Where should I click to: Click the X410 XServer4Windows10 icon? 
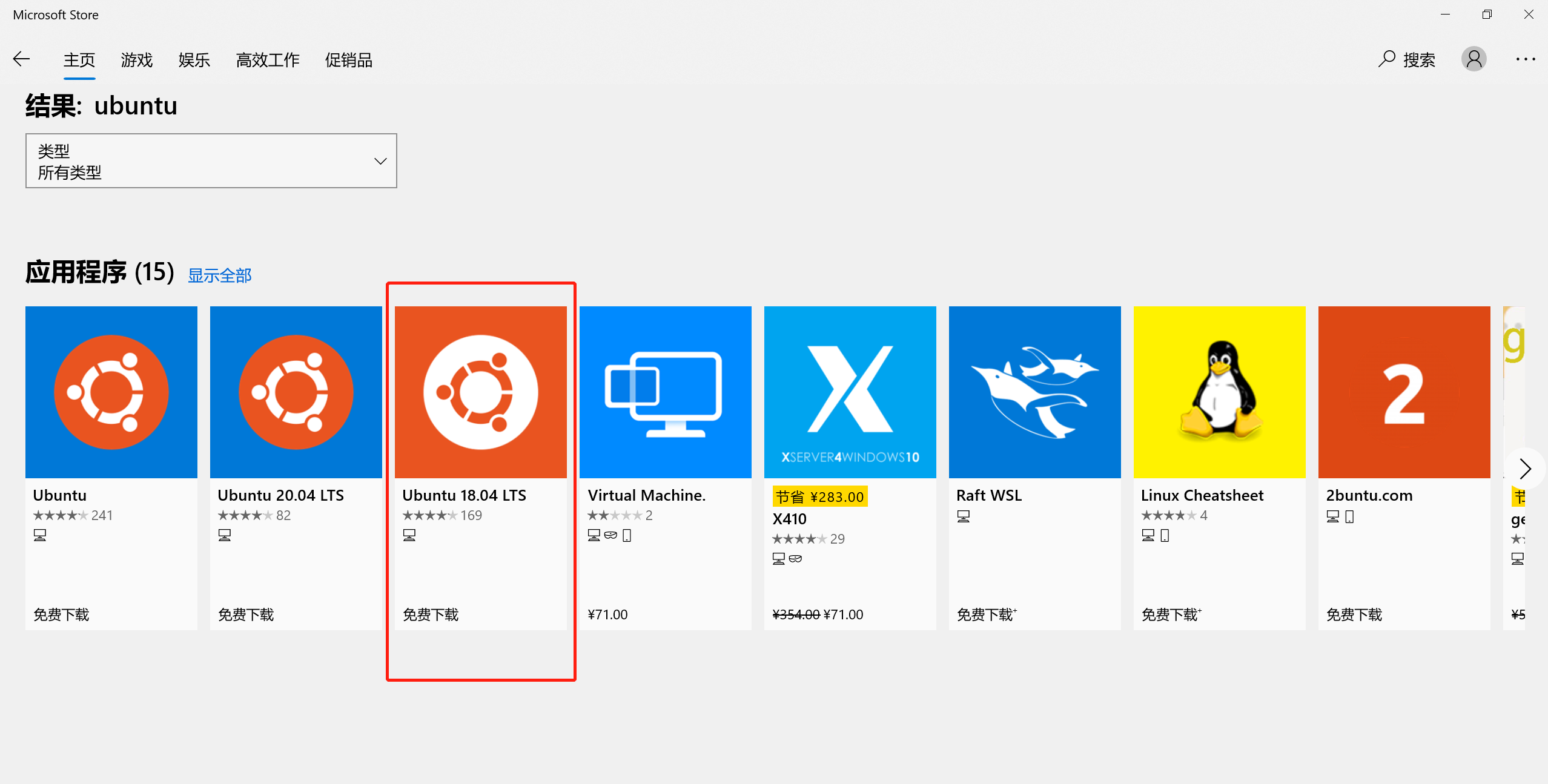tap(850, 392)
